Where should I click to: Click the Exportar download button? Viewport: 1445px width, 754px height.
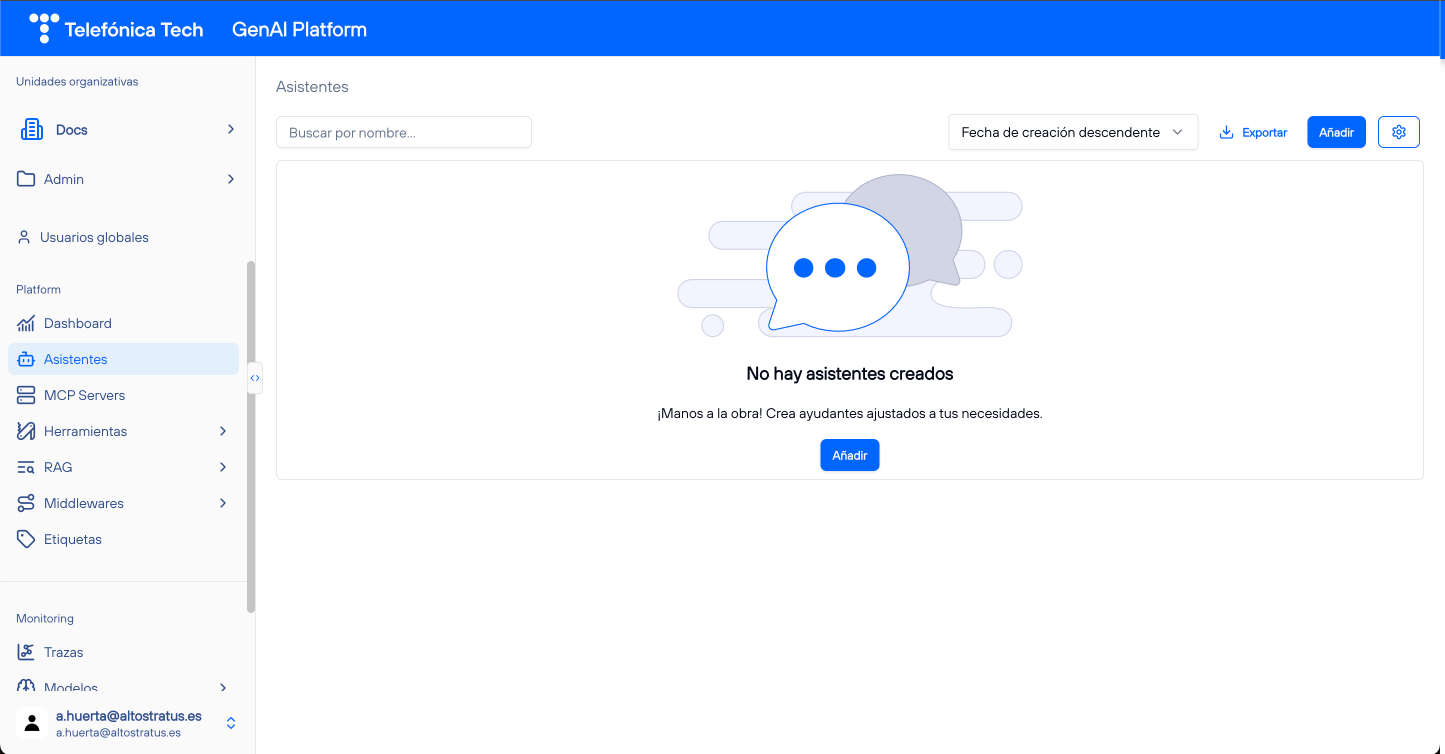point(1253,132)
